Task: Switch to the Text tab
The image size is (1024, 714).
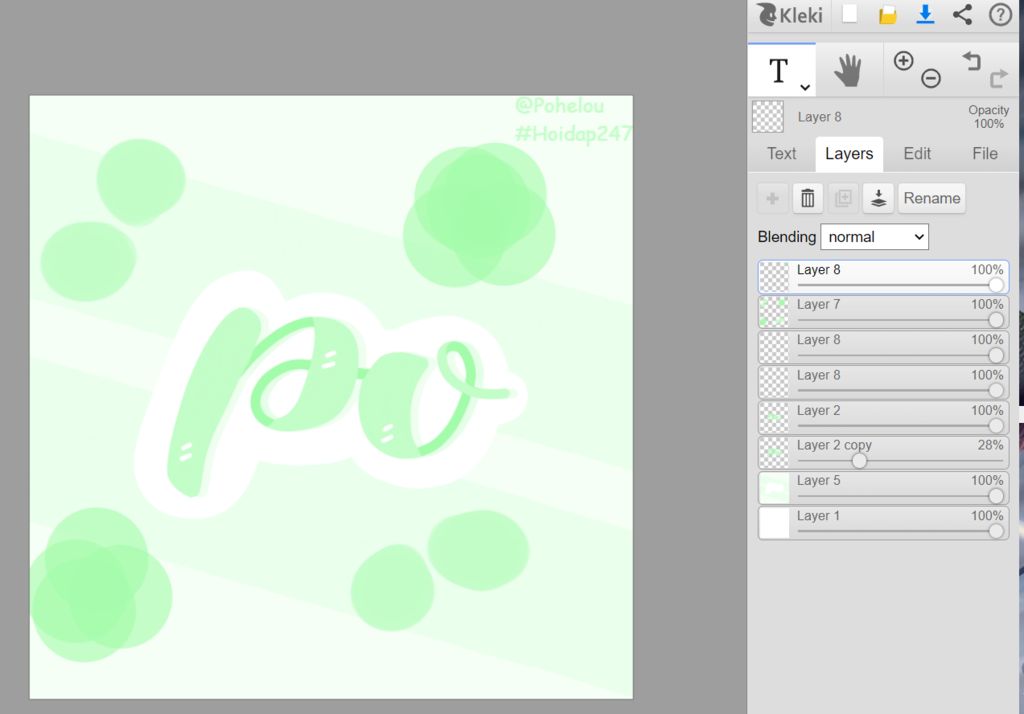Action: pyautogui.click(x=781, y=154)
